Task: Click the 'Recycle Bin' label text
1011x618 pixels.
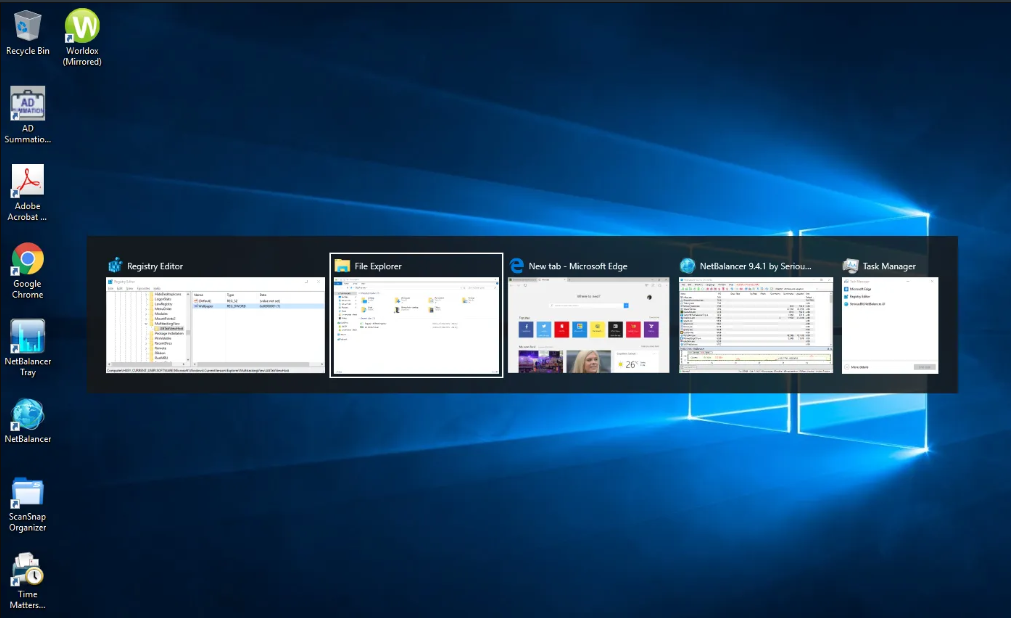Action: (x=28, y=51)
